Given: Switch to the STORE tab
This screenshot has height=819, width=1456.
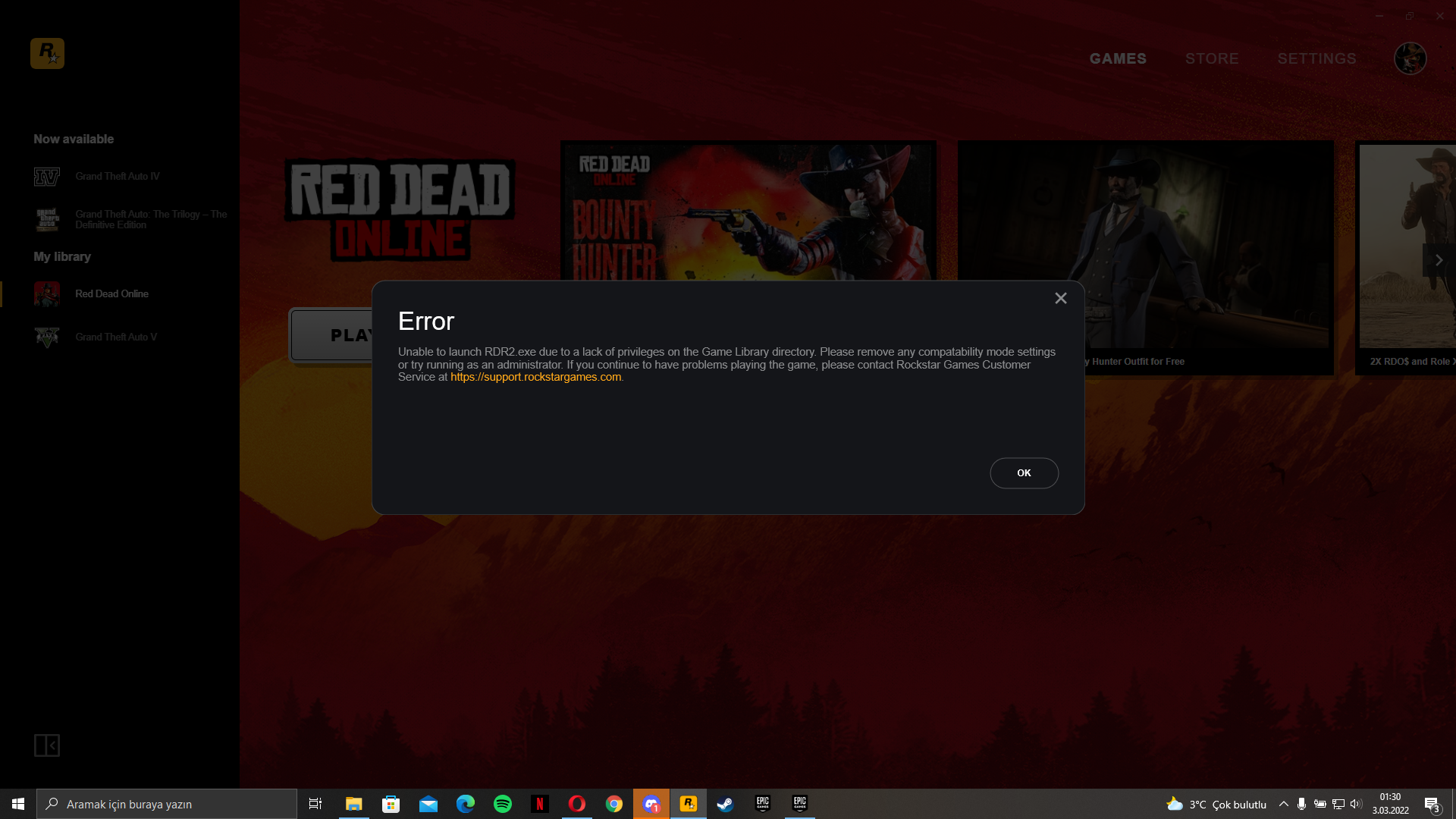Looking at the screenshot, I should [1212, 58].
